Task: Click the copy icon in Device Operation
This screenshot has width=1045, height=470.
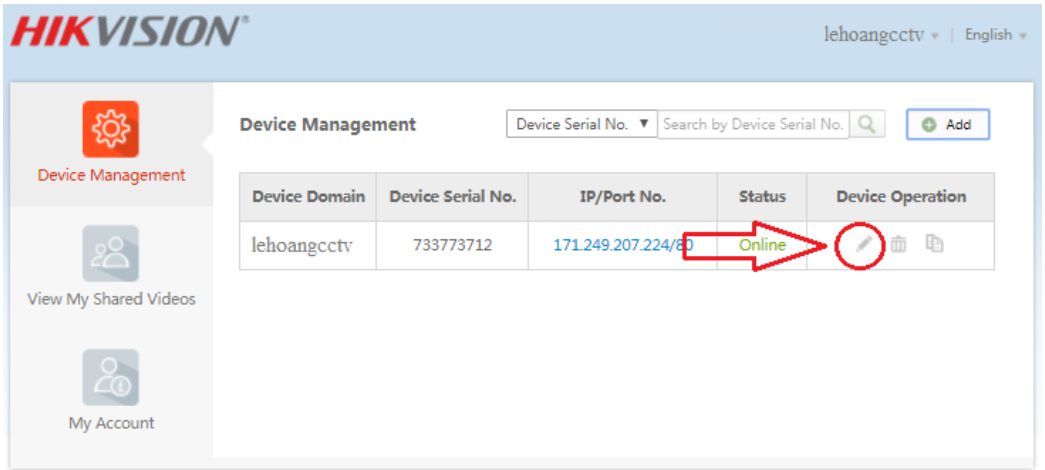Action: pos(934,244)
